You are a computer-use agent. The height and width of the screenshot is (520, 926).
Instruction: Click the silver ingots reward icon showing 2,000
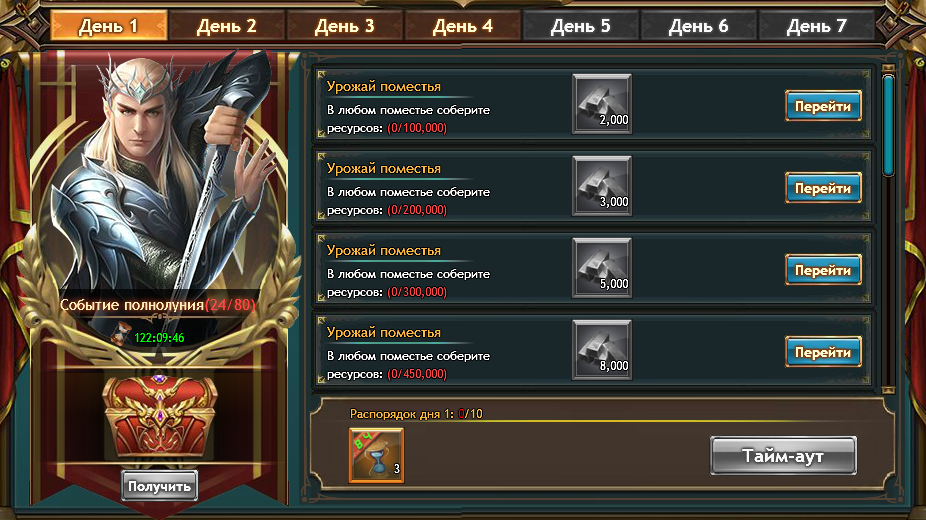click(x=602, y=104)
